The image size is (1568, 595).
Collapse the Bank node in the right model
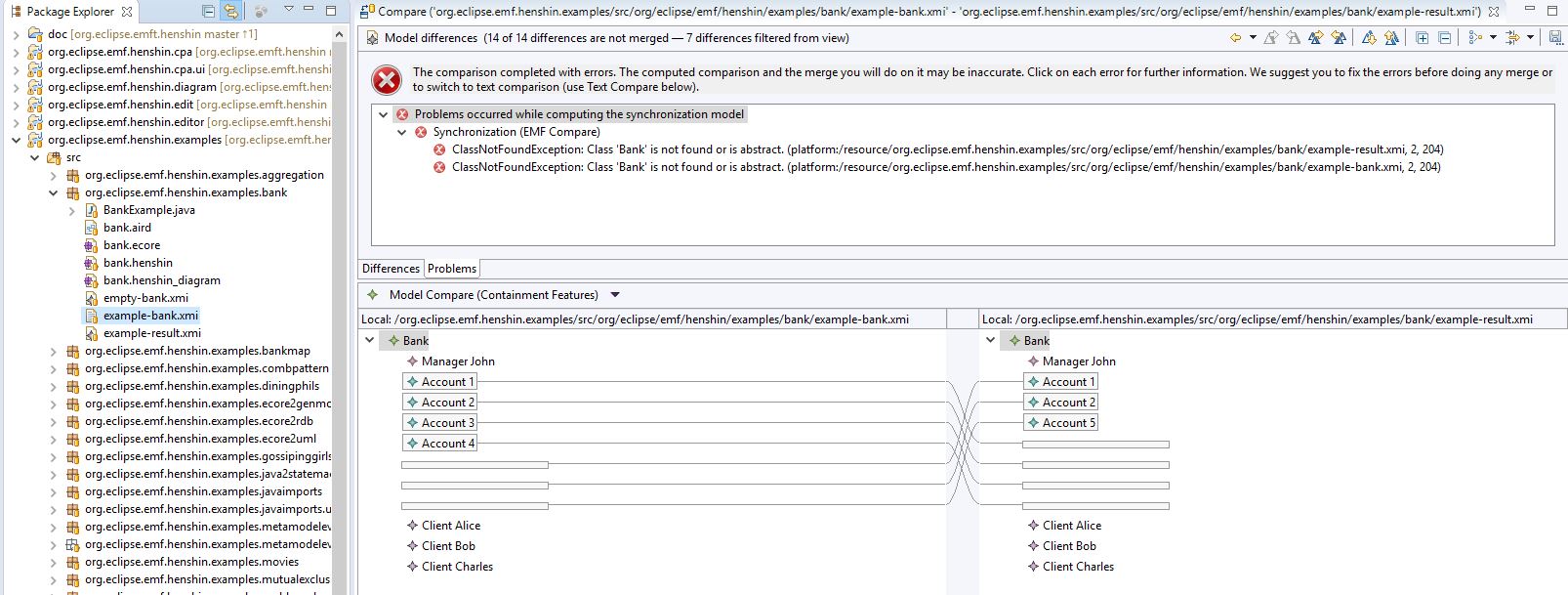[x=990, y=340]
